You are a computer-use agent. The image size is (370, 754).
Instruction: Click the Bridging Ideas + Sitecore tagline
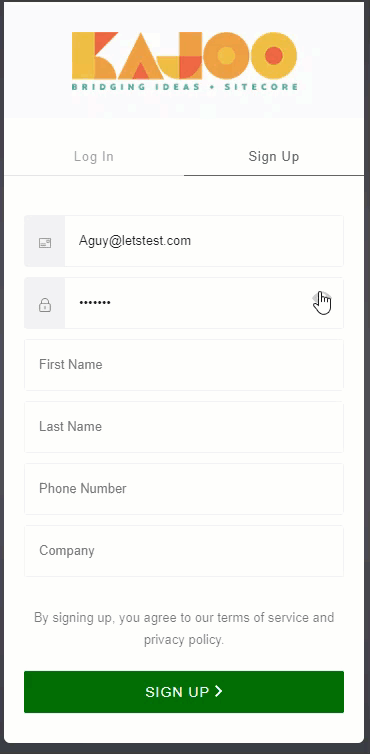coord(185,87)
